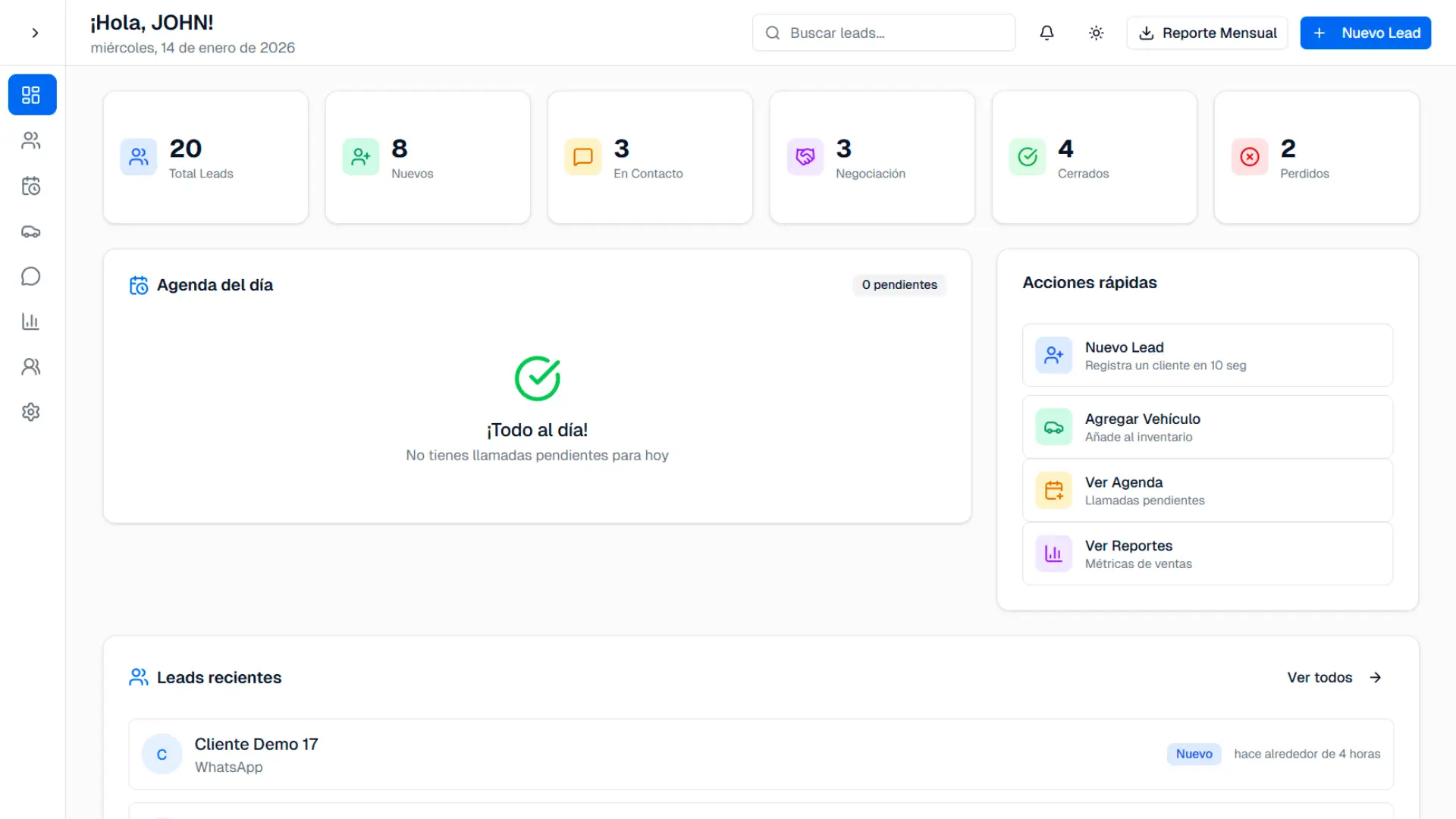Select the vehicle inventory car icon
Viewport: 1456px width, 819px height.
pos(32,231)
